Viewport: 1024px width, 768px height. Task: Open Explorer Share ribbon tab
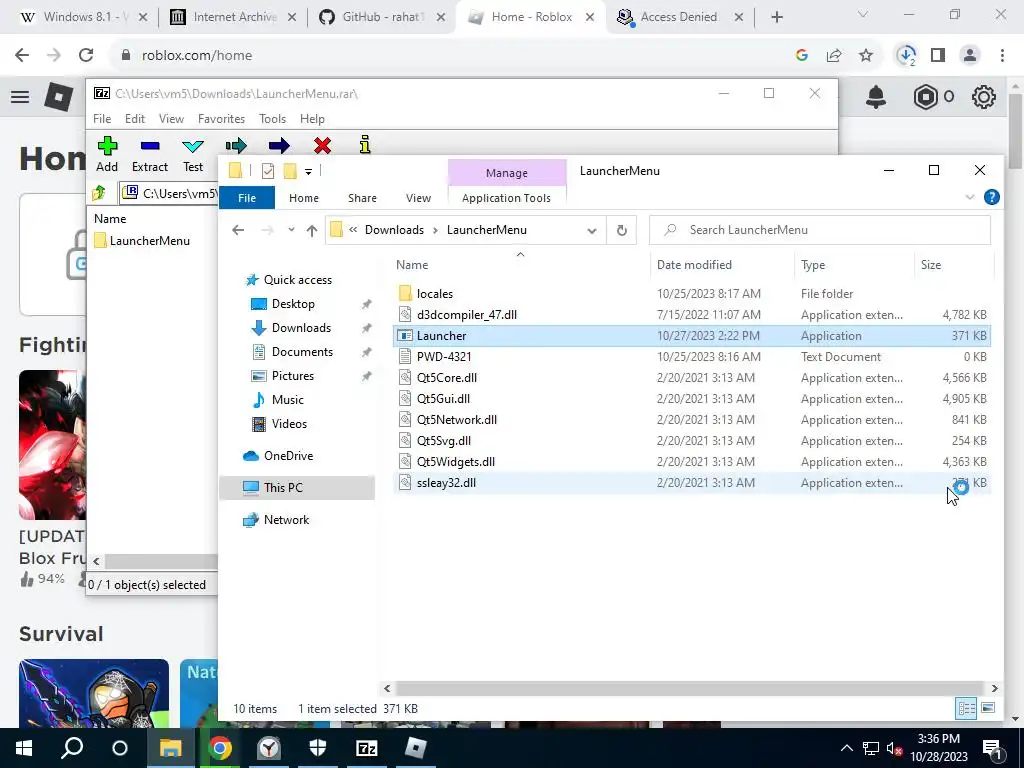pos(362,198)
